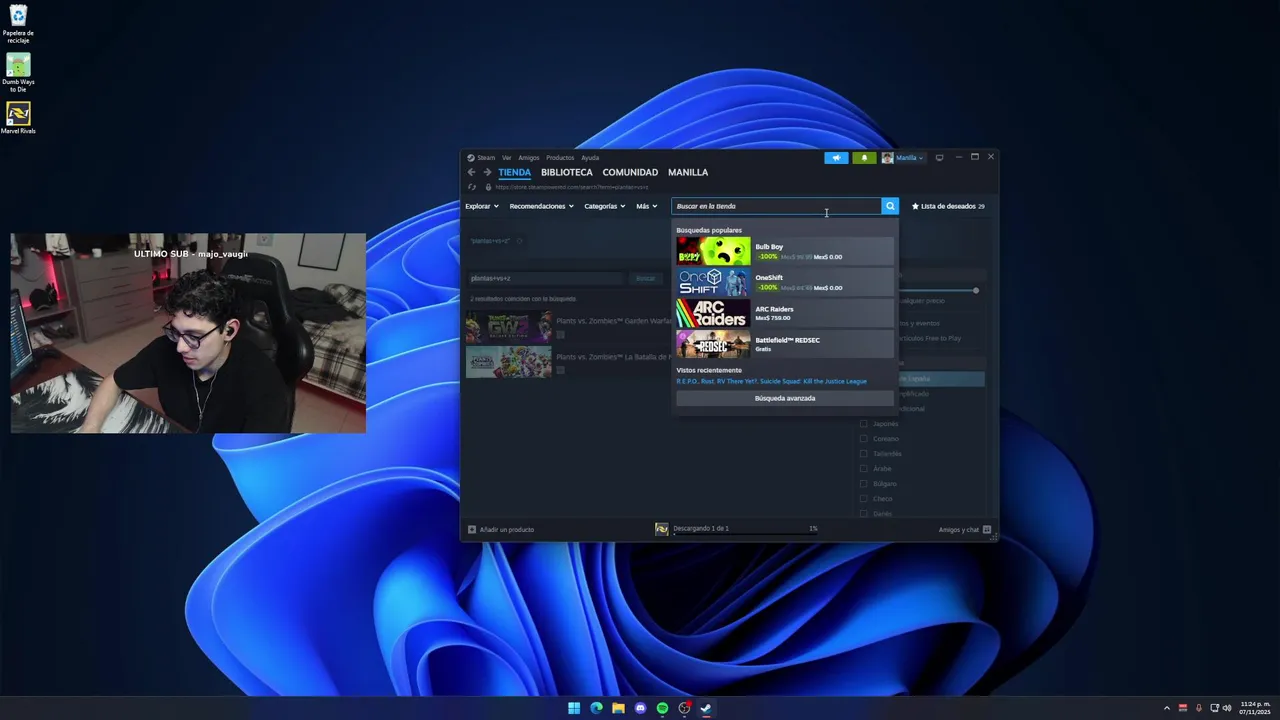1280x720 pixels.
Task: Open the MANILLA profile tab
Action: tap(688, 172)
